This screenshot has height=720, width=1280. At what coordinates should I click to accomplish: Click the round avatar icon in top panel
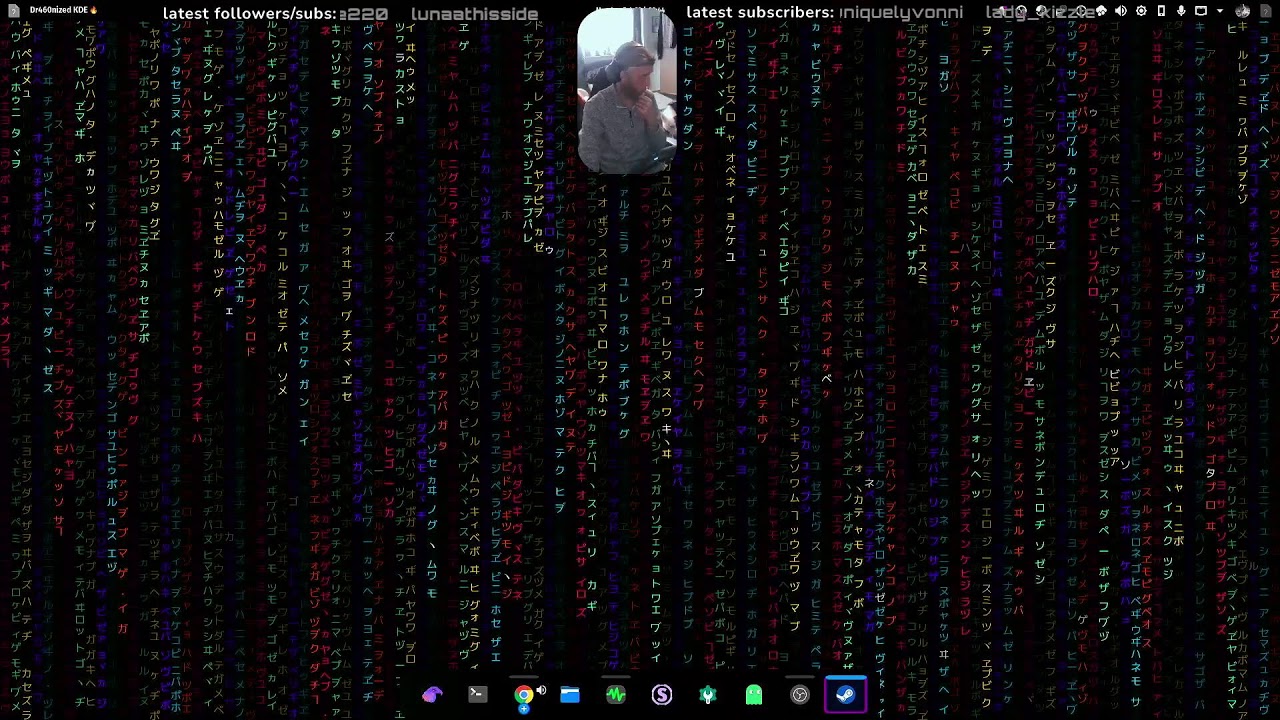[x=1243, y=11]
